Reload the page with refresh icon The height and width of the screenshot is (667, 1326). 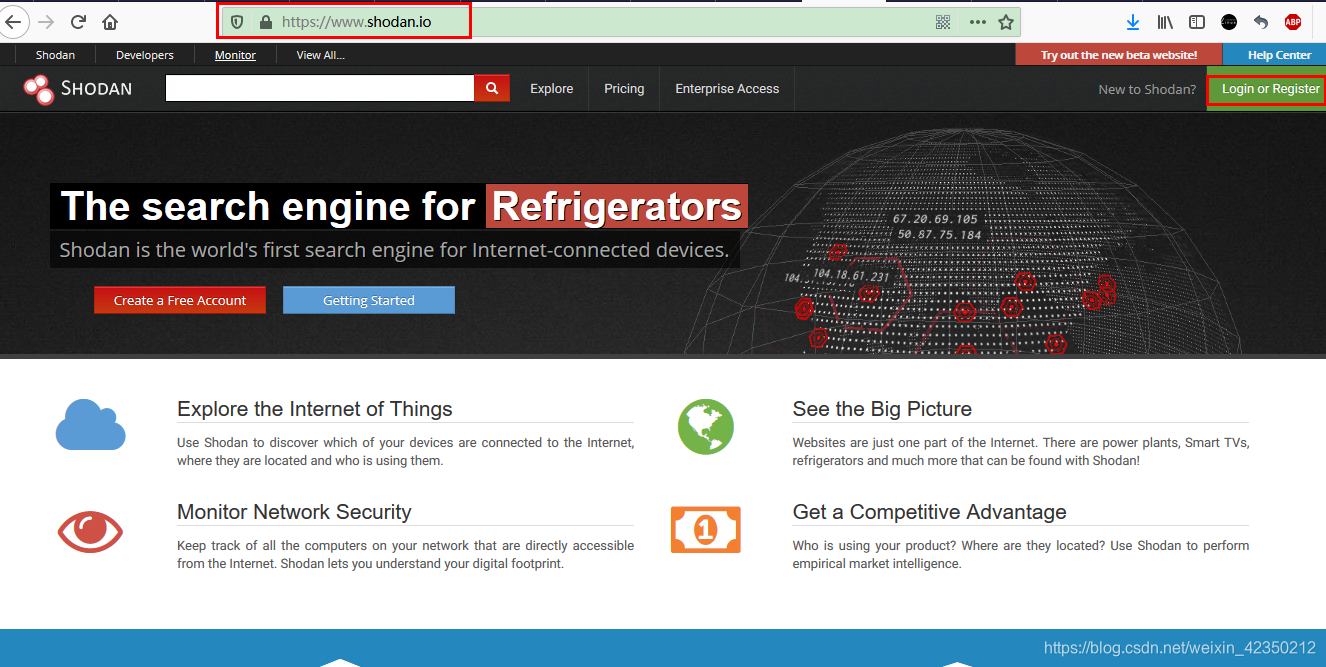[78, 22]
